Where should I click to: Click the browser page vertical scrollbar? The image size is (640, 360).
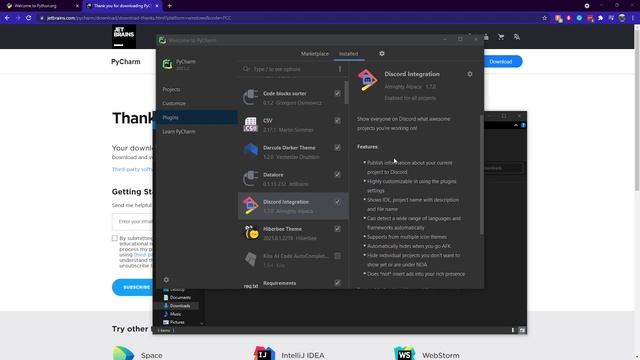click(x=637, y=110)
